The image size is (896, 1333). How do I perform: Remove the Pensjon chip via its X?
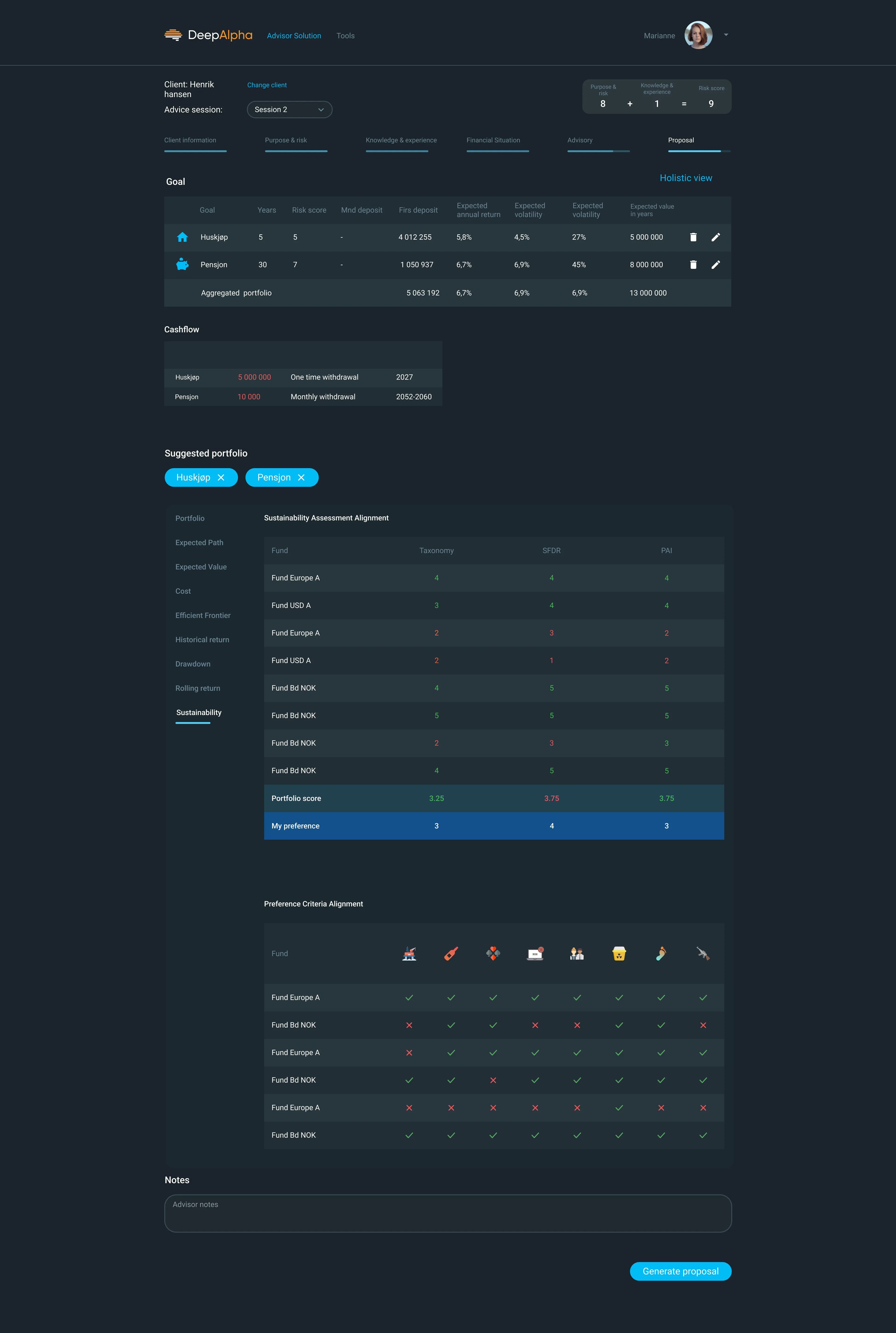pos(301,478)
